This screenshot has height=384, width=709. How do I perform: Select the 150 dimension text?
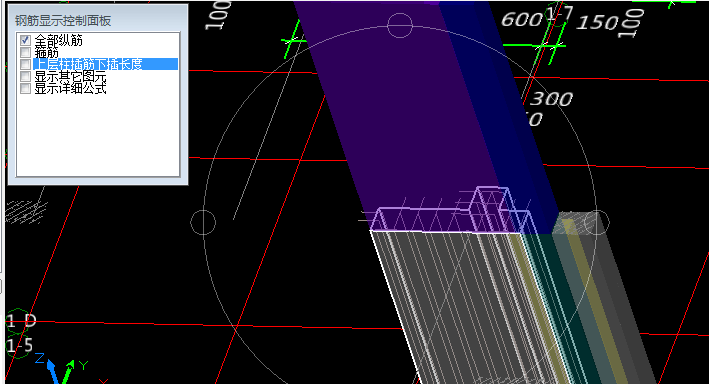pyautogui.click(x=597, y=23)
